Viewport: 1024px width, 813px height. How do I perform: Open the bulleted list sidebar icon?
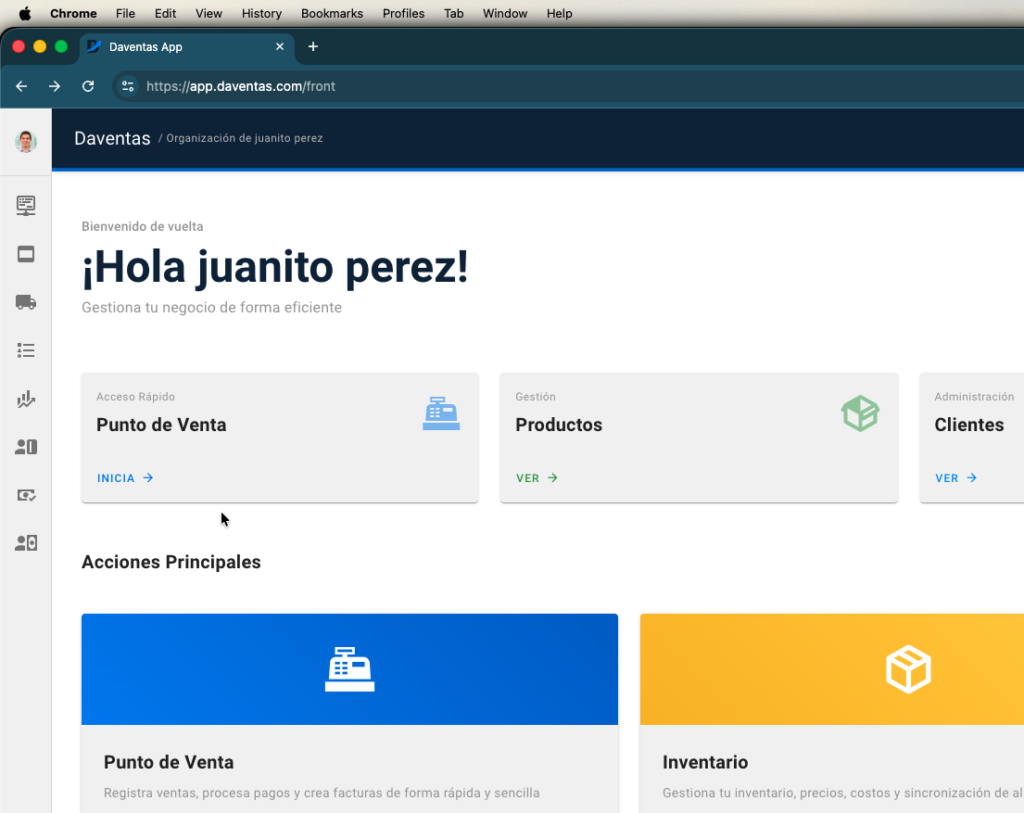click(x=26, y=351)
